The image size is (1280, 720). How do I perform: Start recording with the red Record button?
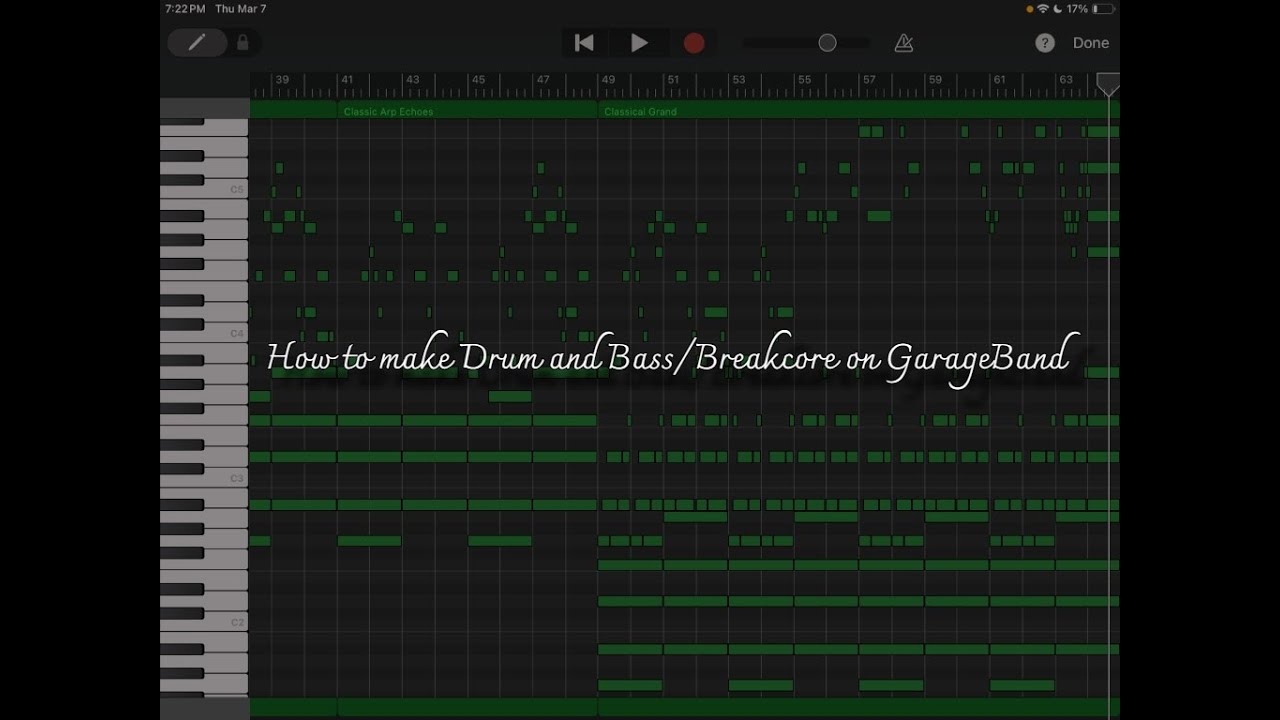click(x=694, y=43)
